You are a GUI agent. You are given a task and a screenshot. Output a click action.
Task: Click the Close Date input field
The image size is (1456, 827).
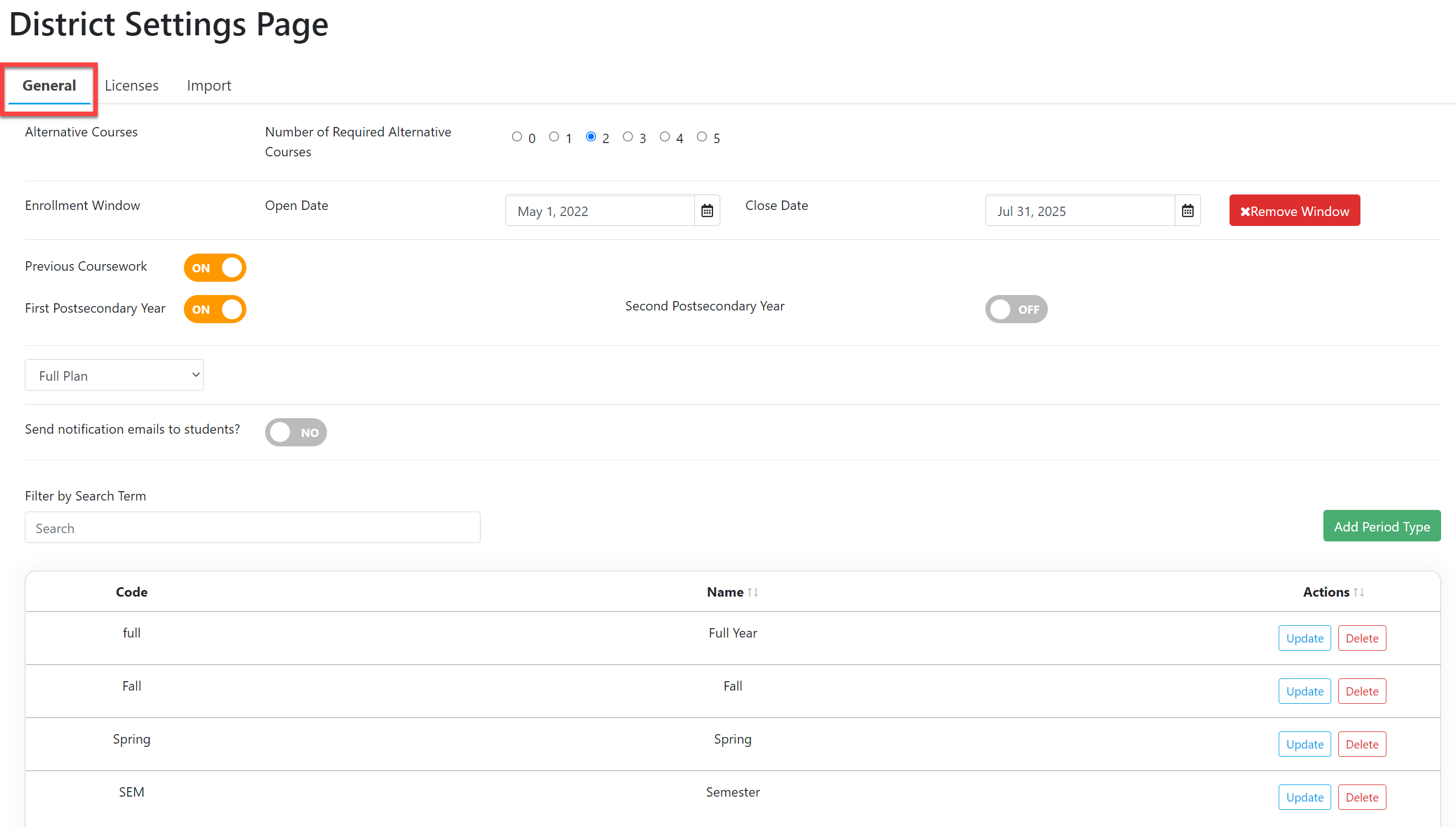(1079, 210)
